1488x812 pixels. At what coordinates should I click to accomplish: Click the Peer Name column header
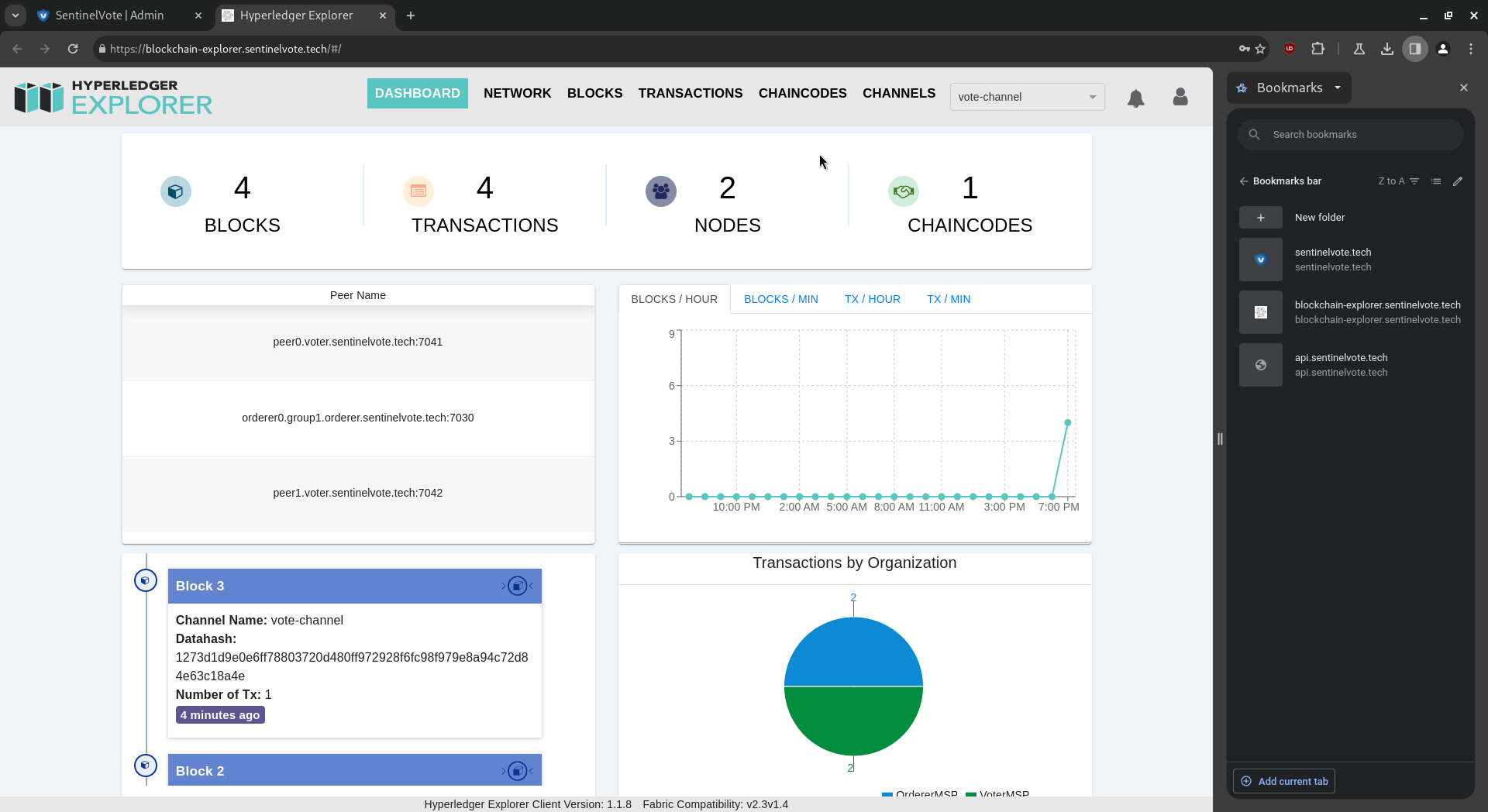tap(358, 295)
